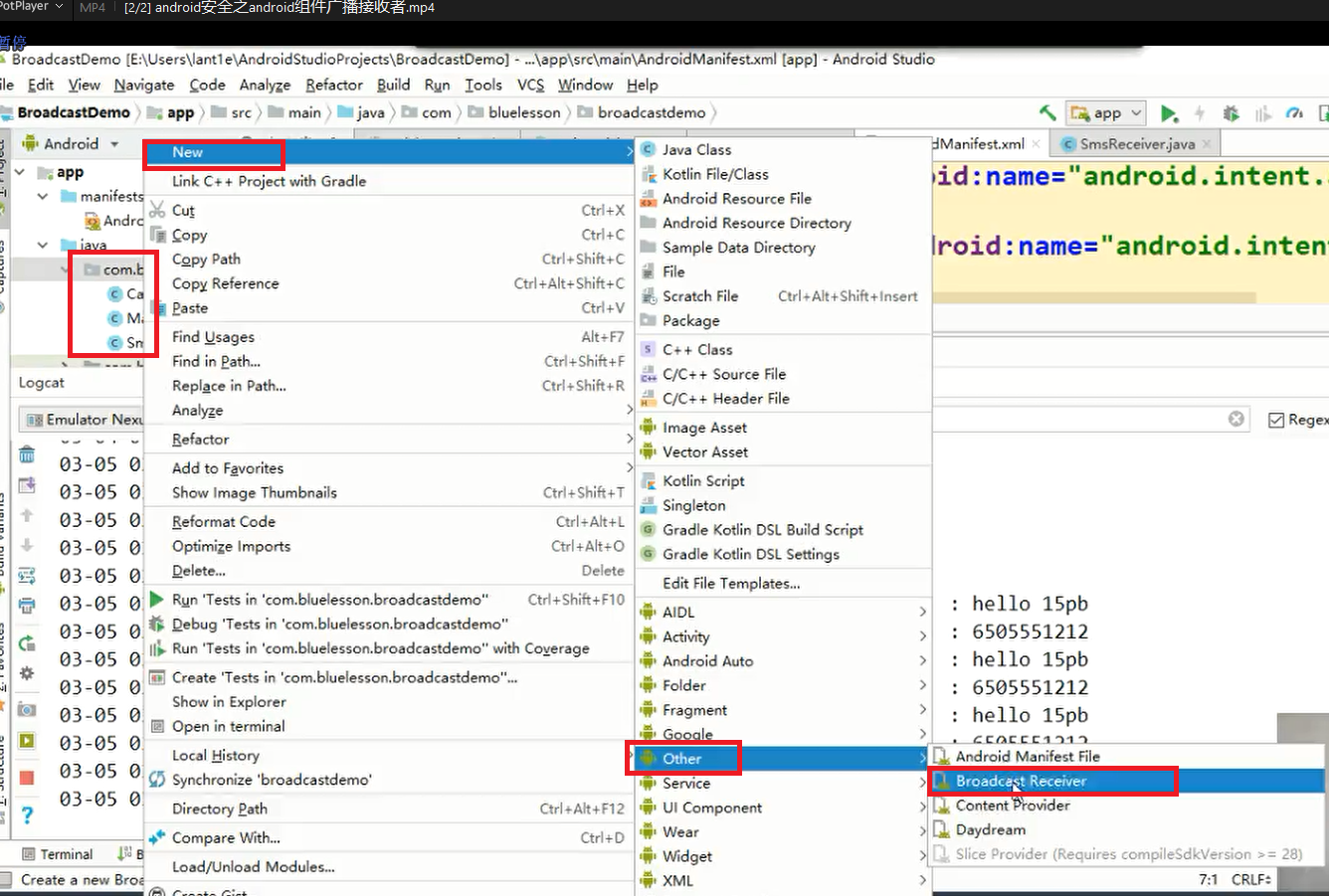The image size is (1332, 896).
Task: Open logcat settings gear icon
Action: (x=27, y=673)
